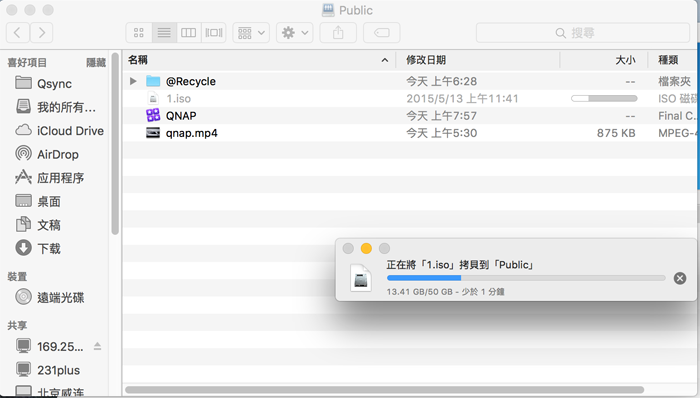Click the date 今天 上午6:28
This screenshot has height=398, width=700.
[x=441, y=81]
